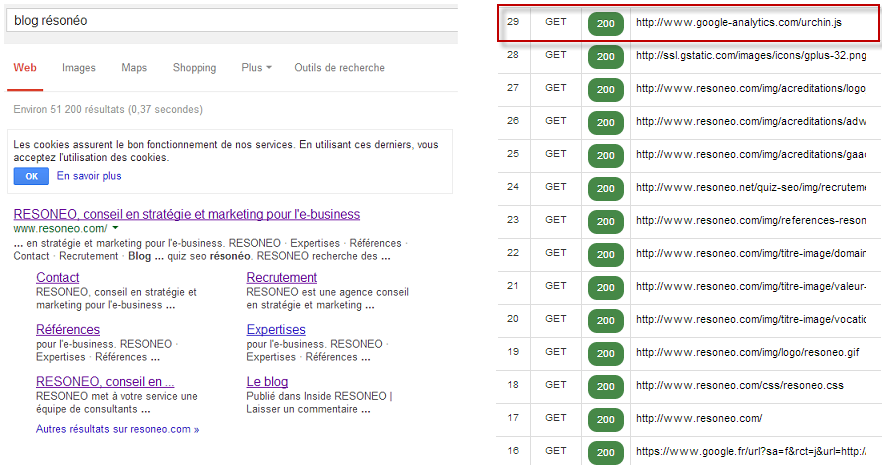Switch to the Images tab
The width and height of the screenshot is (882, 471).
(x=79, y=68)
